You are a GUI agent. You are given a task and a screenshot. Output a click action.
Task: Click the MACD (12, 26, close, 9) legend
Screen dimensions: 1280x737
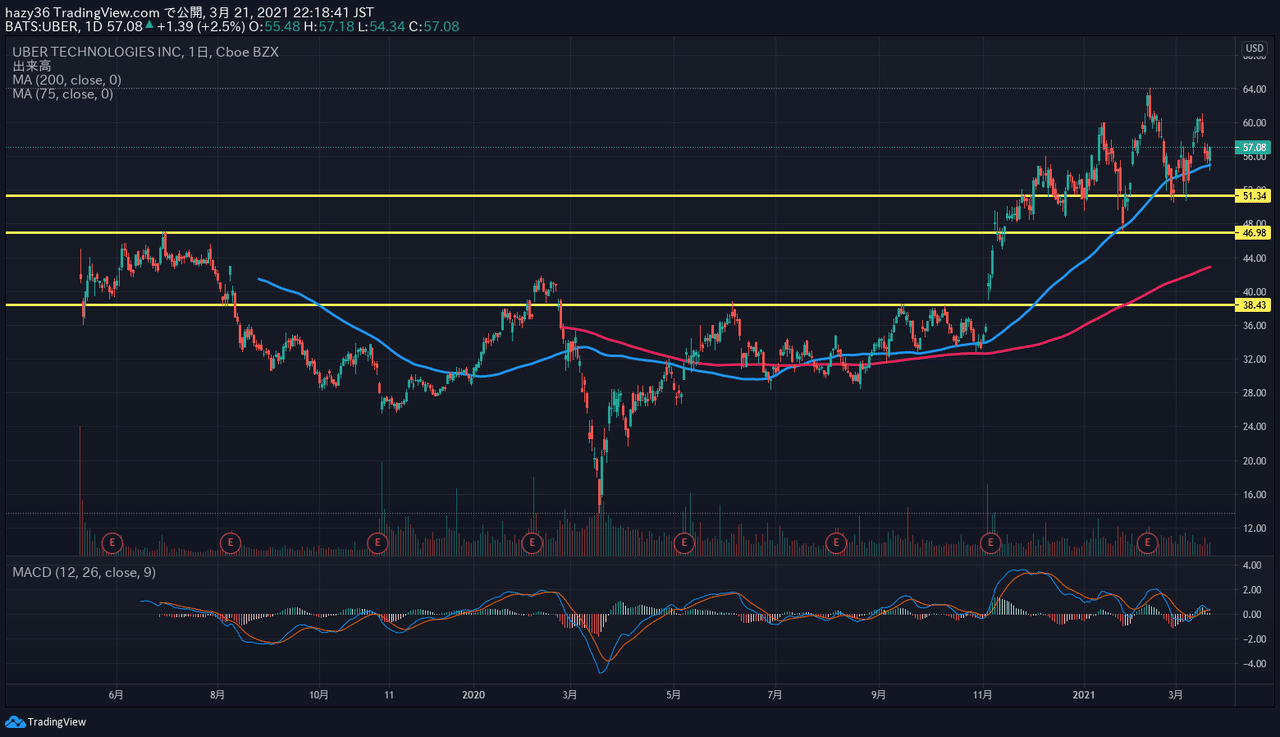[84, 572]
